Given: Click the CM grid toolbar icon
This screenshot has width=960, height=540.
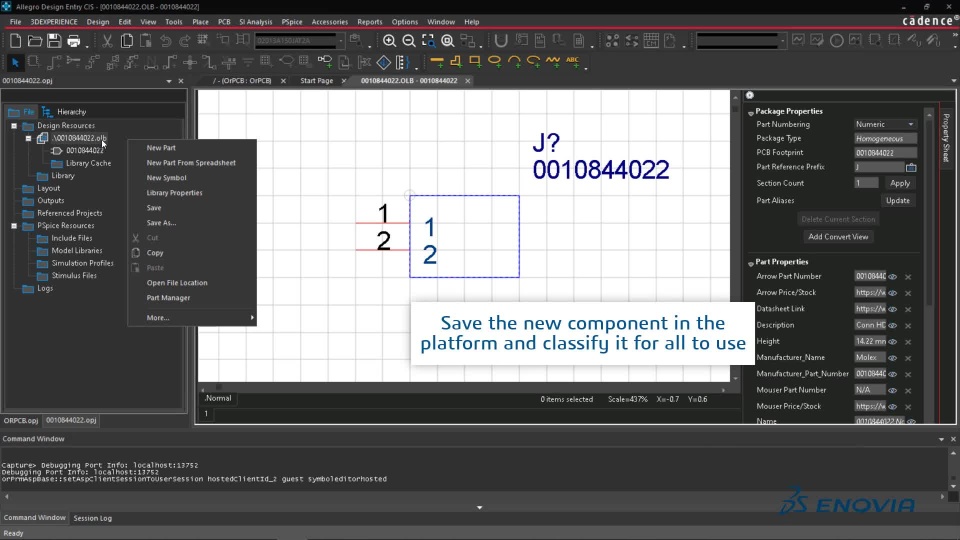Looking at the screenshot, I should [651, 41].
